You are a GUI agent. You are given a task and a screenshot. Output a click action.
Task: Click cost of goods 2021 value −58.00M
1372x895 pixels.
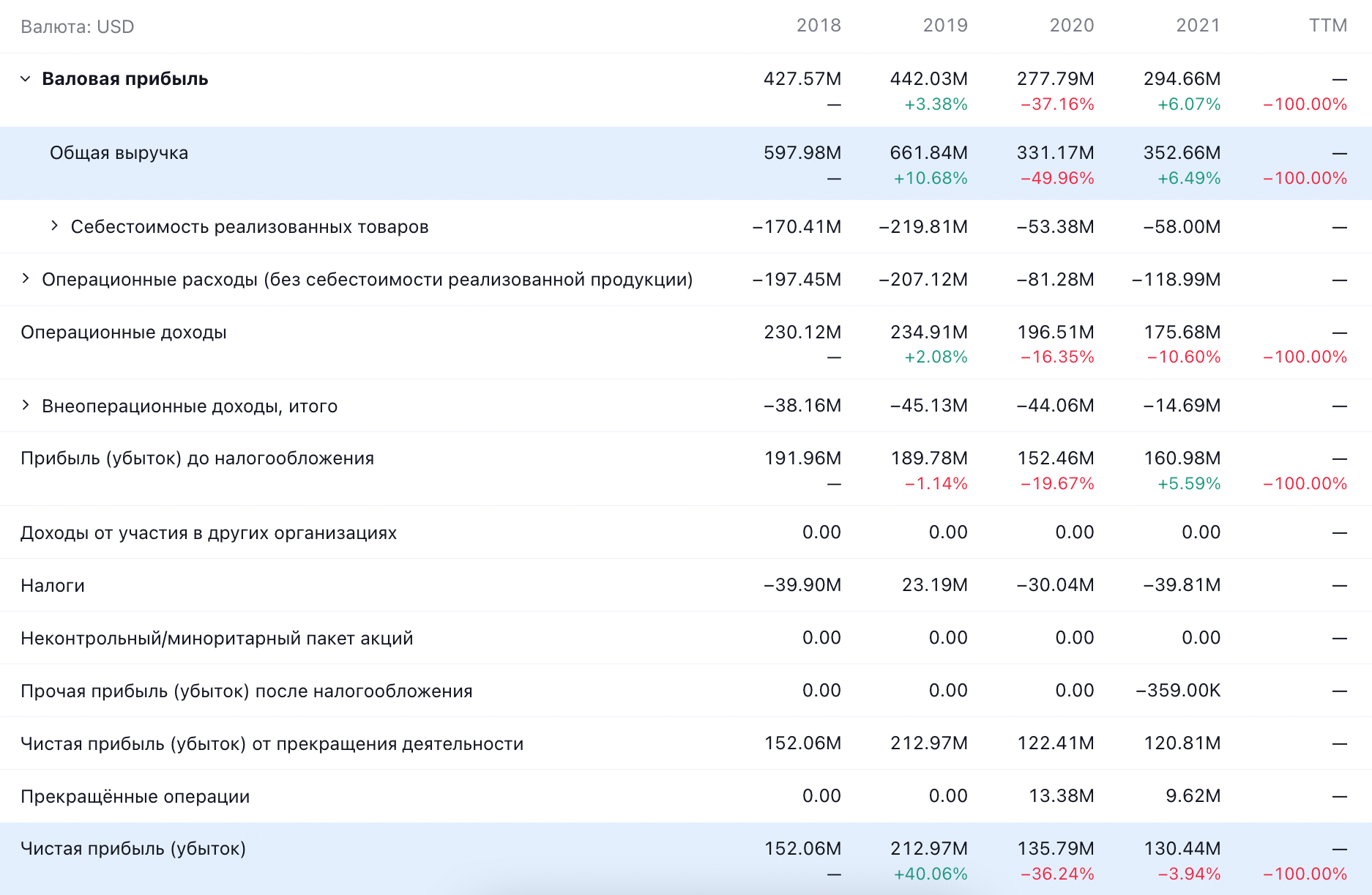tap(1182, 226)
